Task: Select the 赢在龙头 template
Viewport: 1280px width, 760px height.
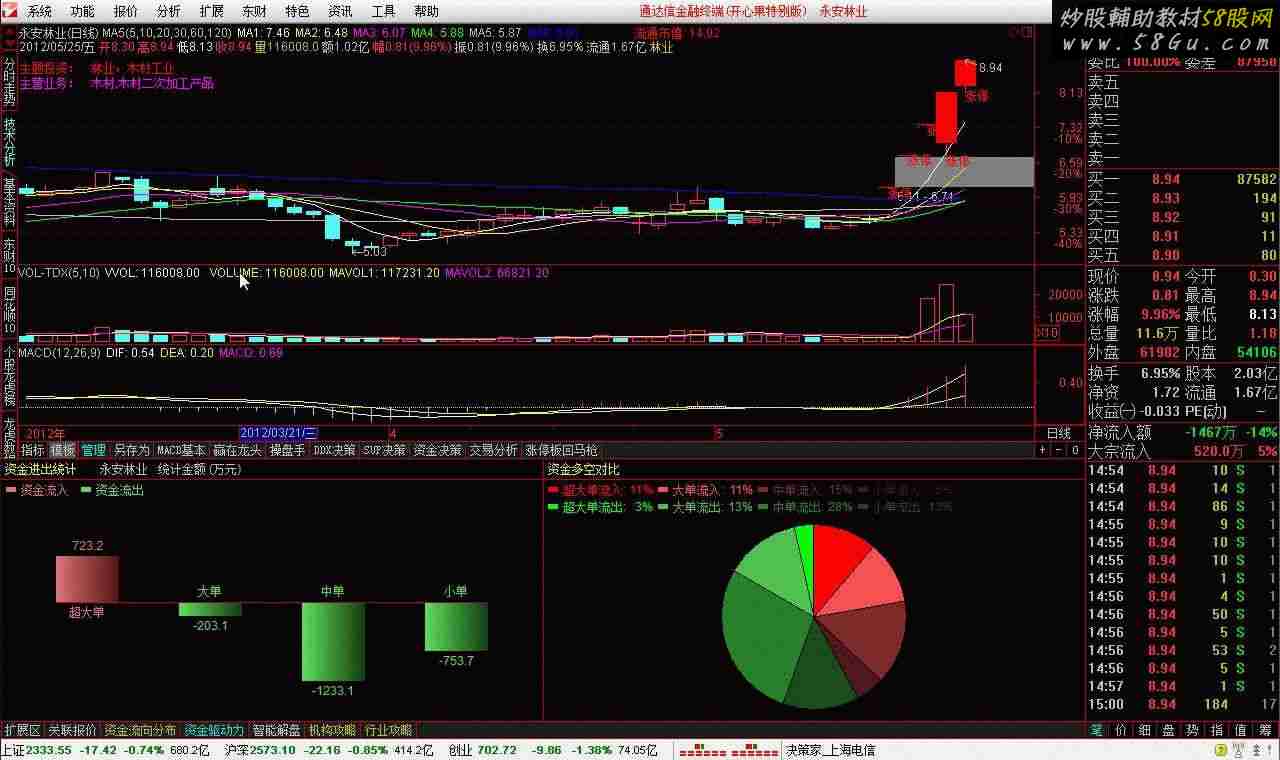Action: click(237, 450)
